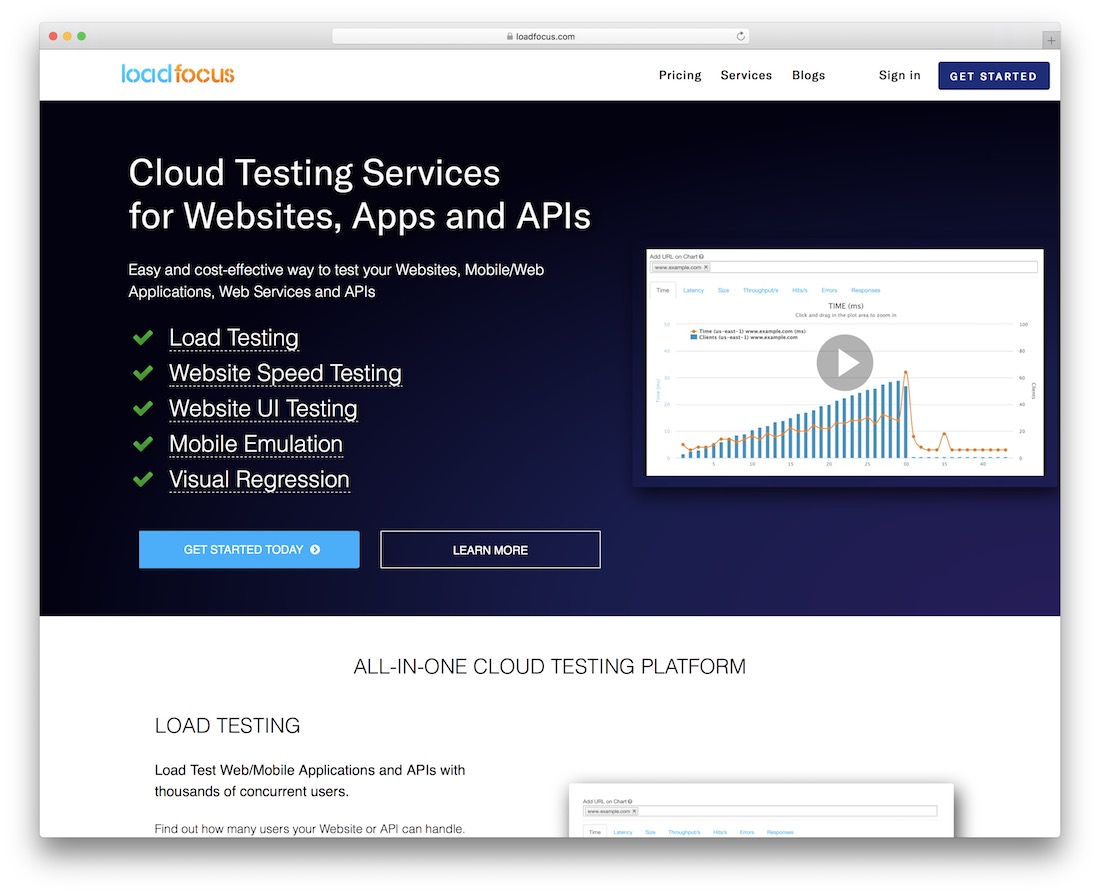Minimize the browser window with the yellow button
This screenshot has height=894, width=1100.
click(x=67, y=36)
